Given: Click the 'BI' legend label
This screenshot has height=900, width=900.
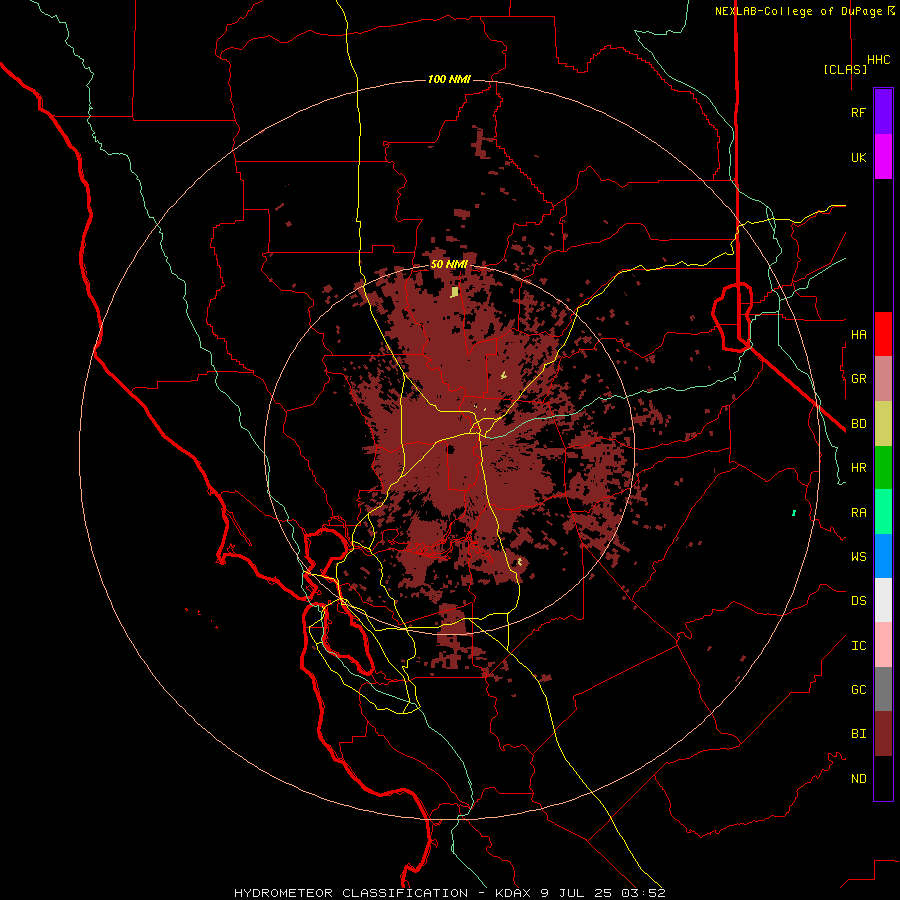Looking at the screenshot, I should 858,734.
